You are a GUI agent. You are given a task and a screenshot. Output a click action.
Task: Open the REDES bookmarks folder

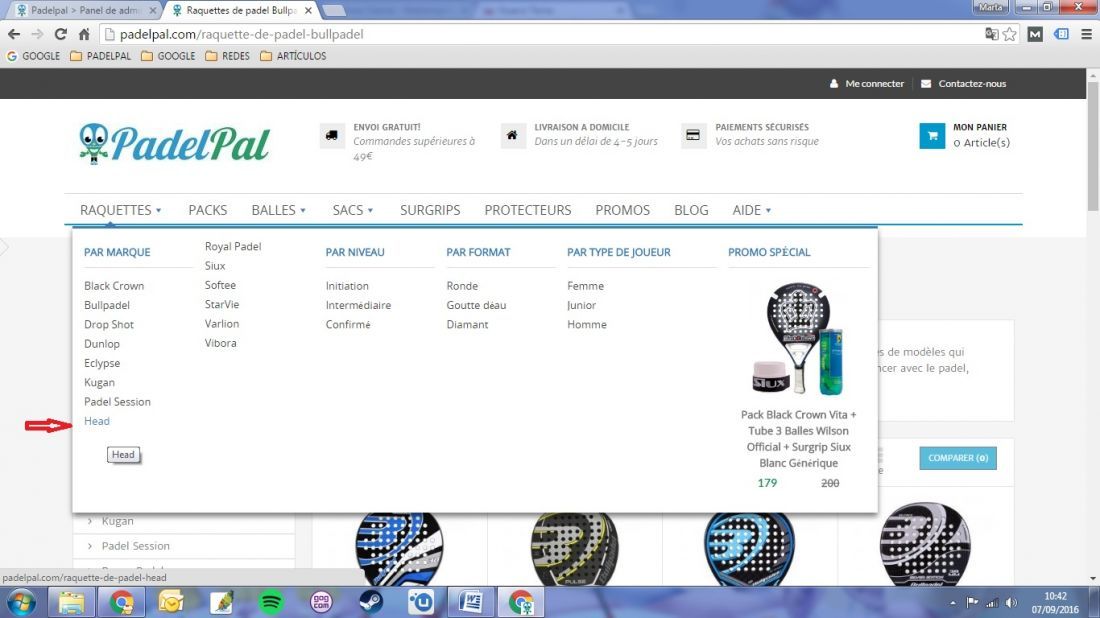pyautogui.click(x=227, y=56)
